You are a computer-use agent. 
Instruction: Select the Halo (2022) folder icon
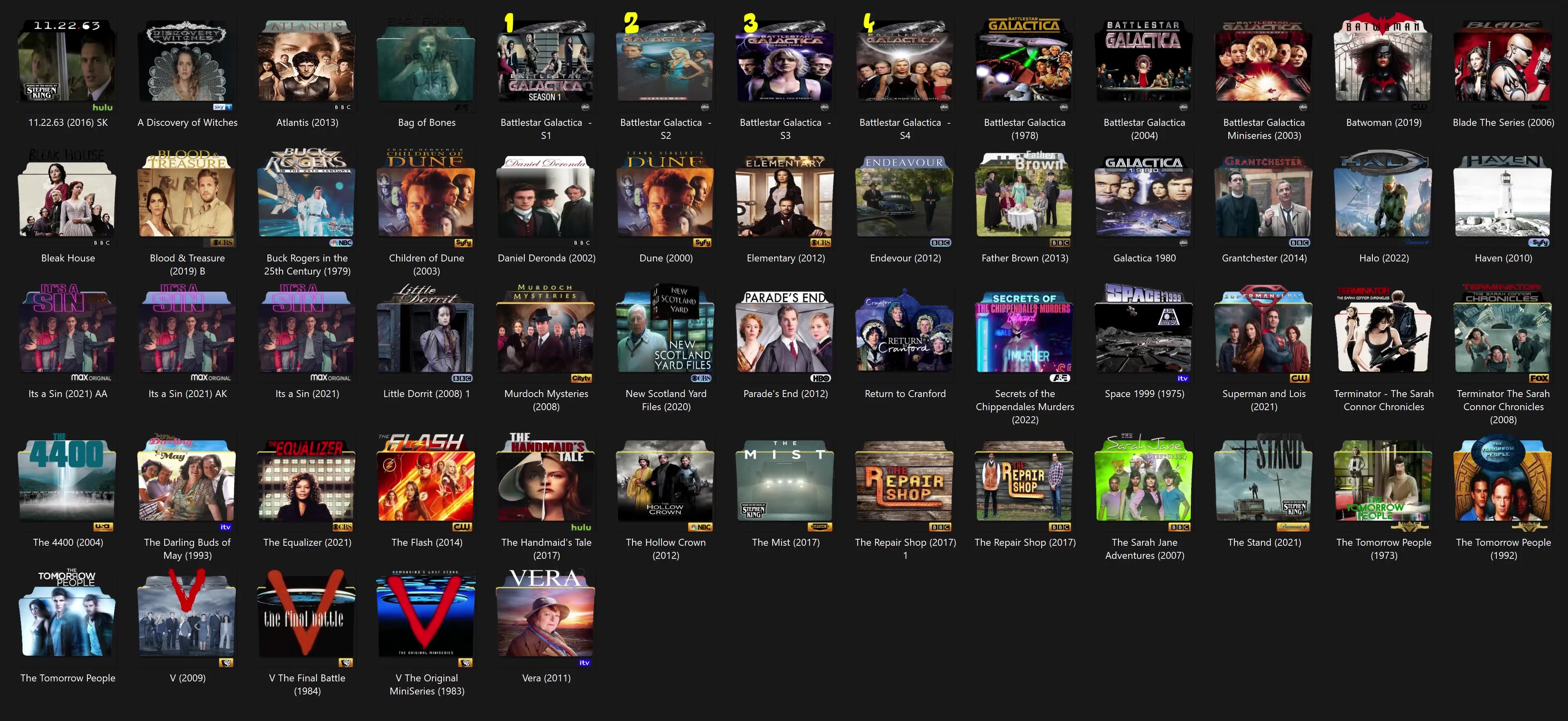[x=1383, y=198]
